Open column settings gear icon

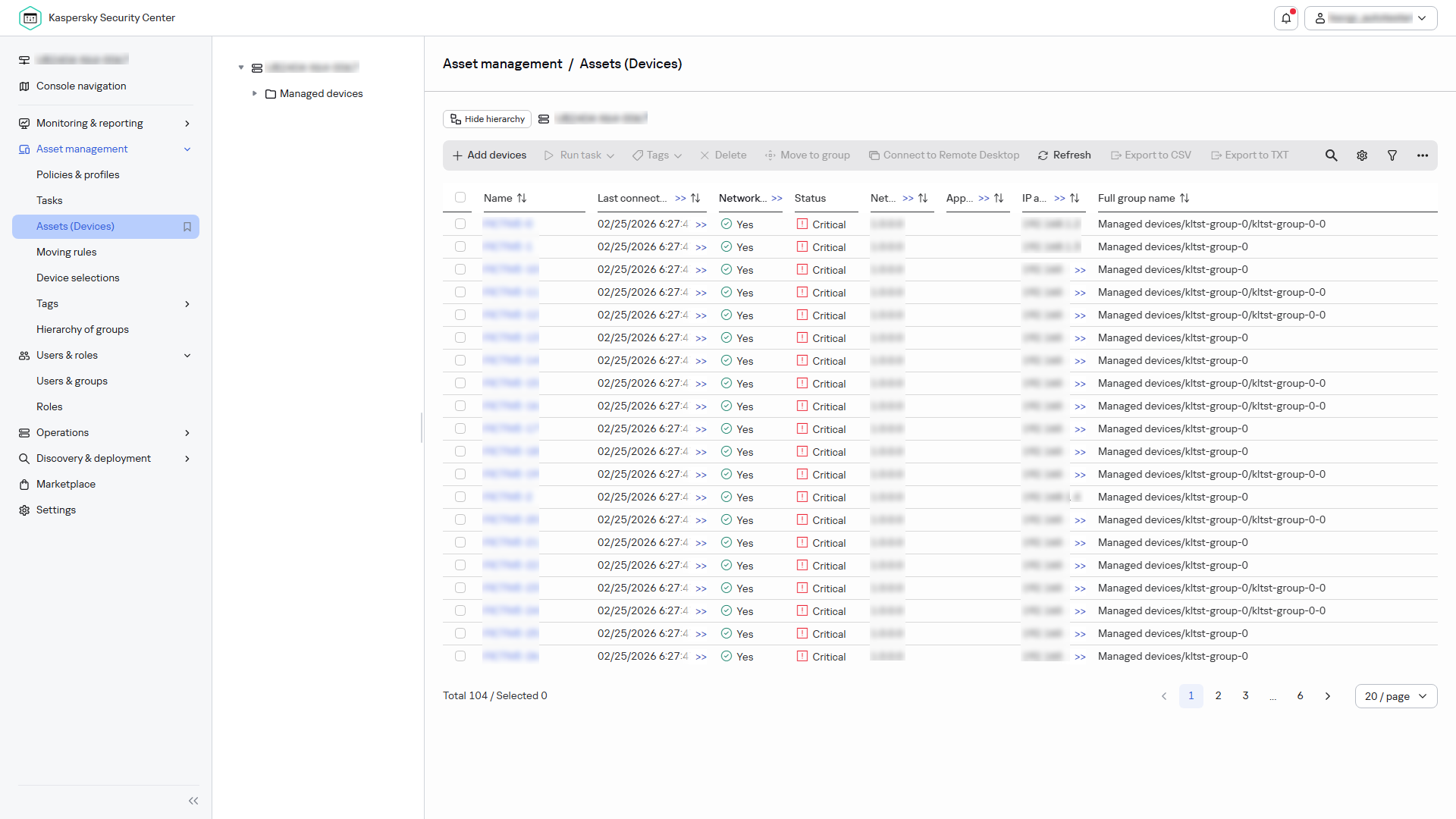tap(1362, 155)
